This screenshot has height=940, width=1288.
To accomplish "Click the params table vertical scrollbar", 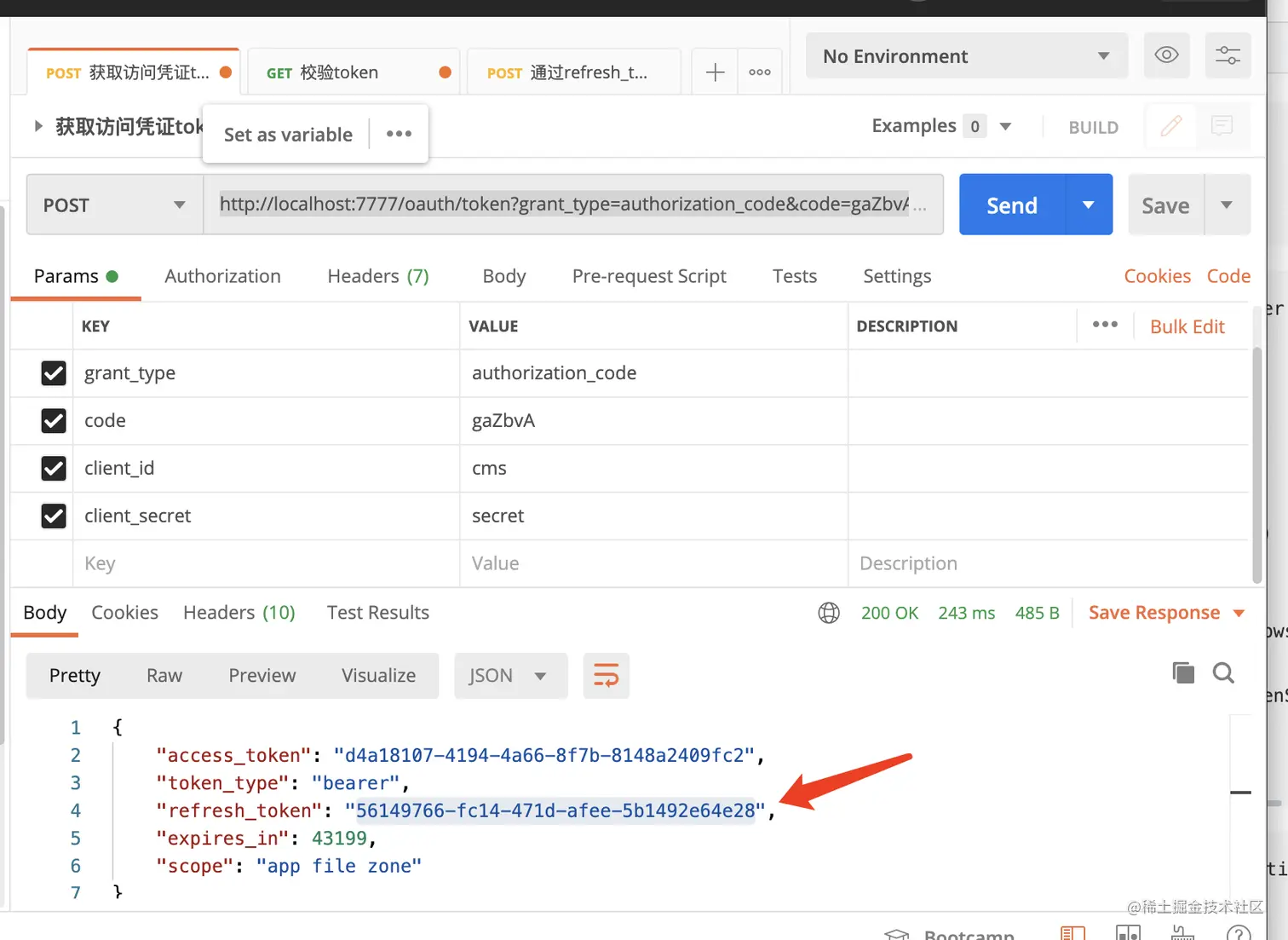I will 1256,464.
